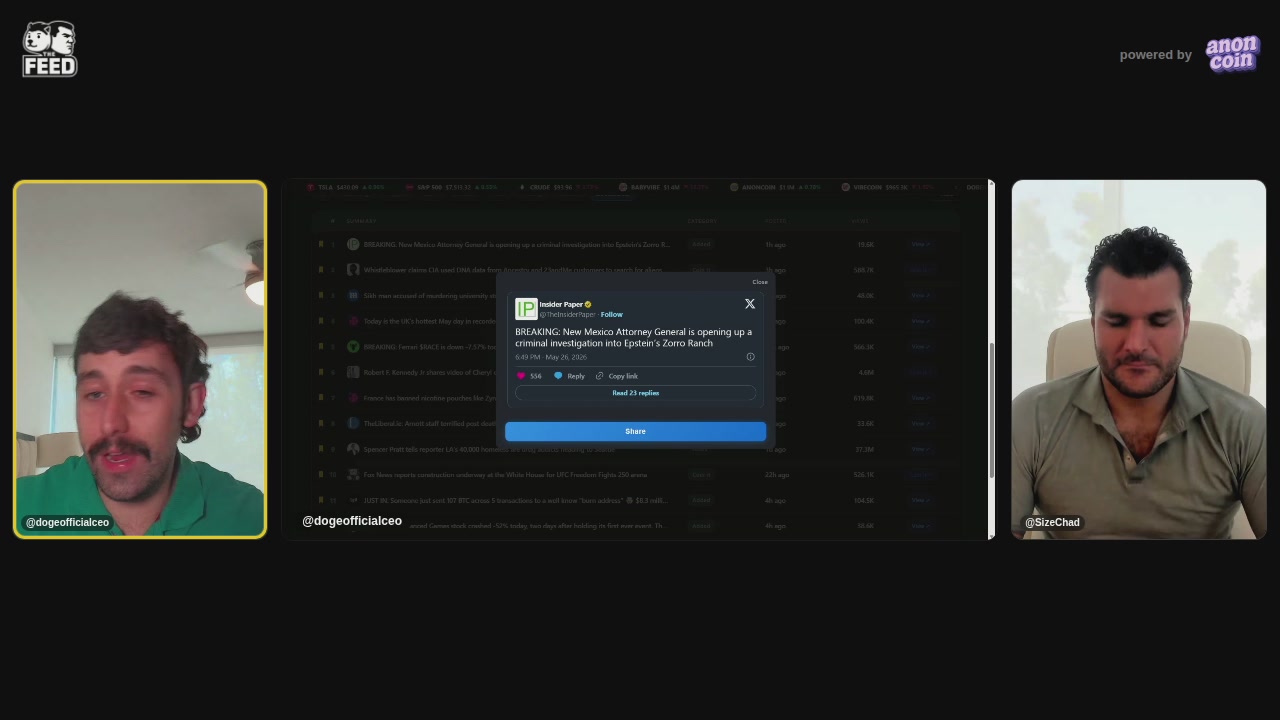The width and height of the screenshot is (1280, 720).
Task: Click the tweet timestamp 6:49 PM
Action: click(x=551, y=357)
